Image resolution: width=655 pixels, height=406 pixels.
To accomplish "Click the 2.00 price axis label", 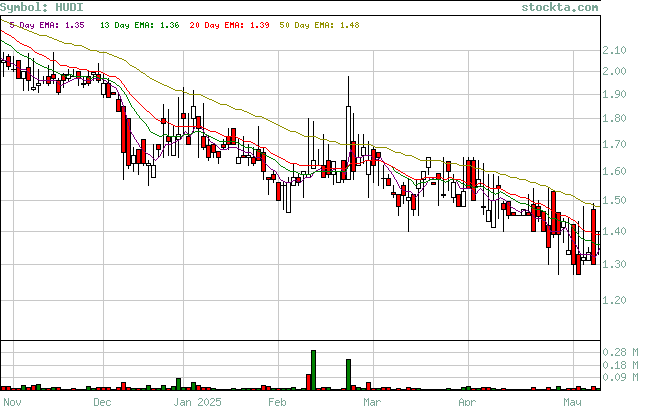I will click(x=614, y=71).
